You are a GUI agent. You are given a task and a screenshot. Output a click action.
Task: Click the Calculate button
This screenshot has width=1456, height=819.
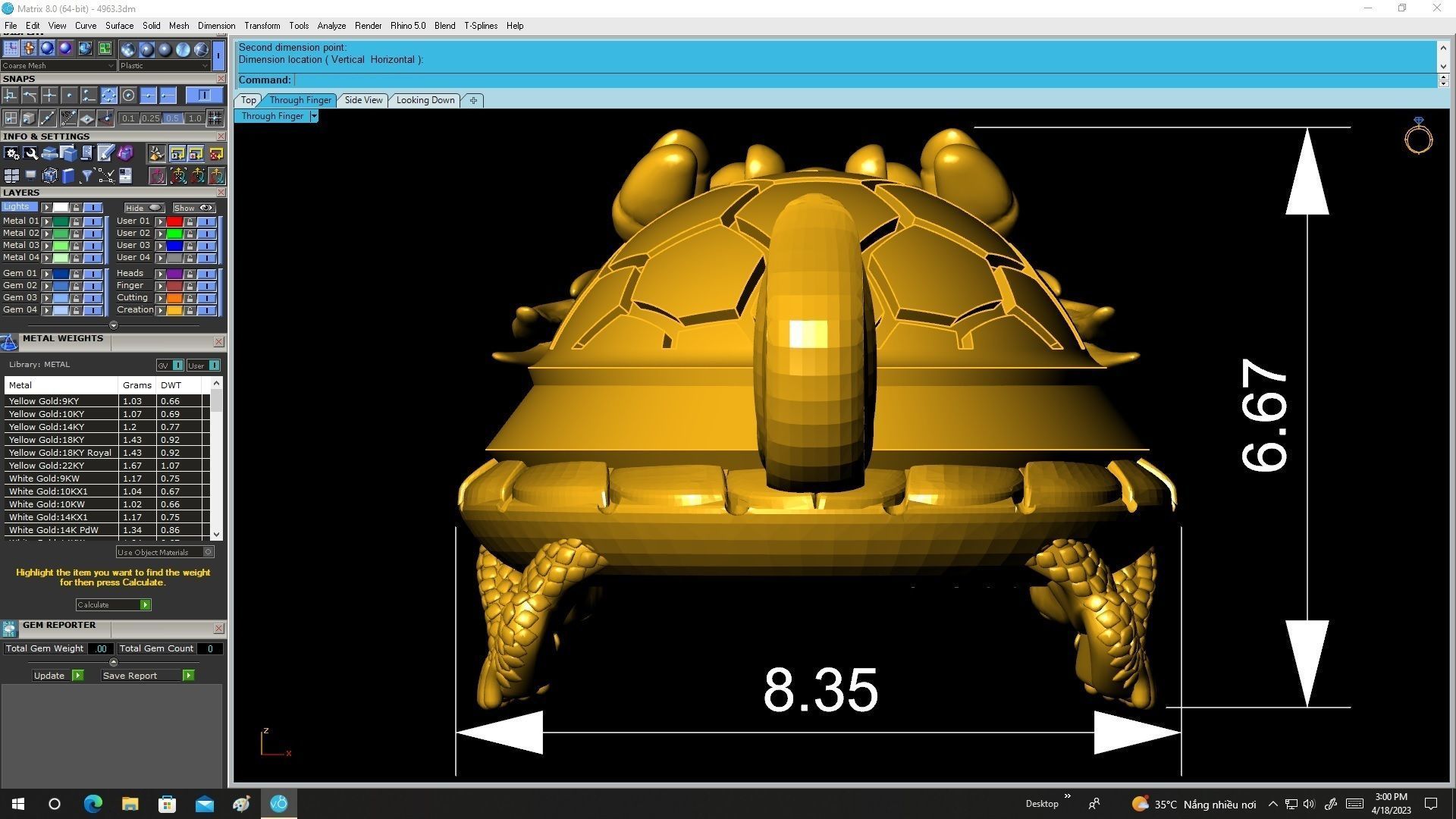(x=113, y=604)
